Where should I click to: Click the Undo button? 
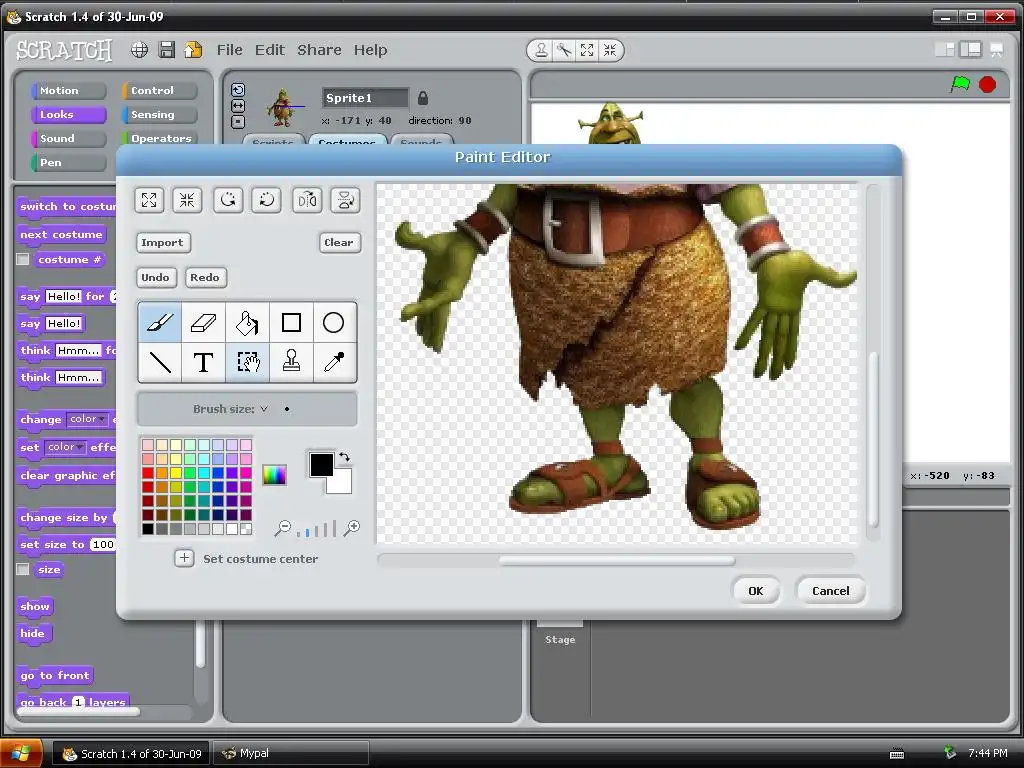click(155, 278)
